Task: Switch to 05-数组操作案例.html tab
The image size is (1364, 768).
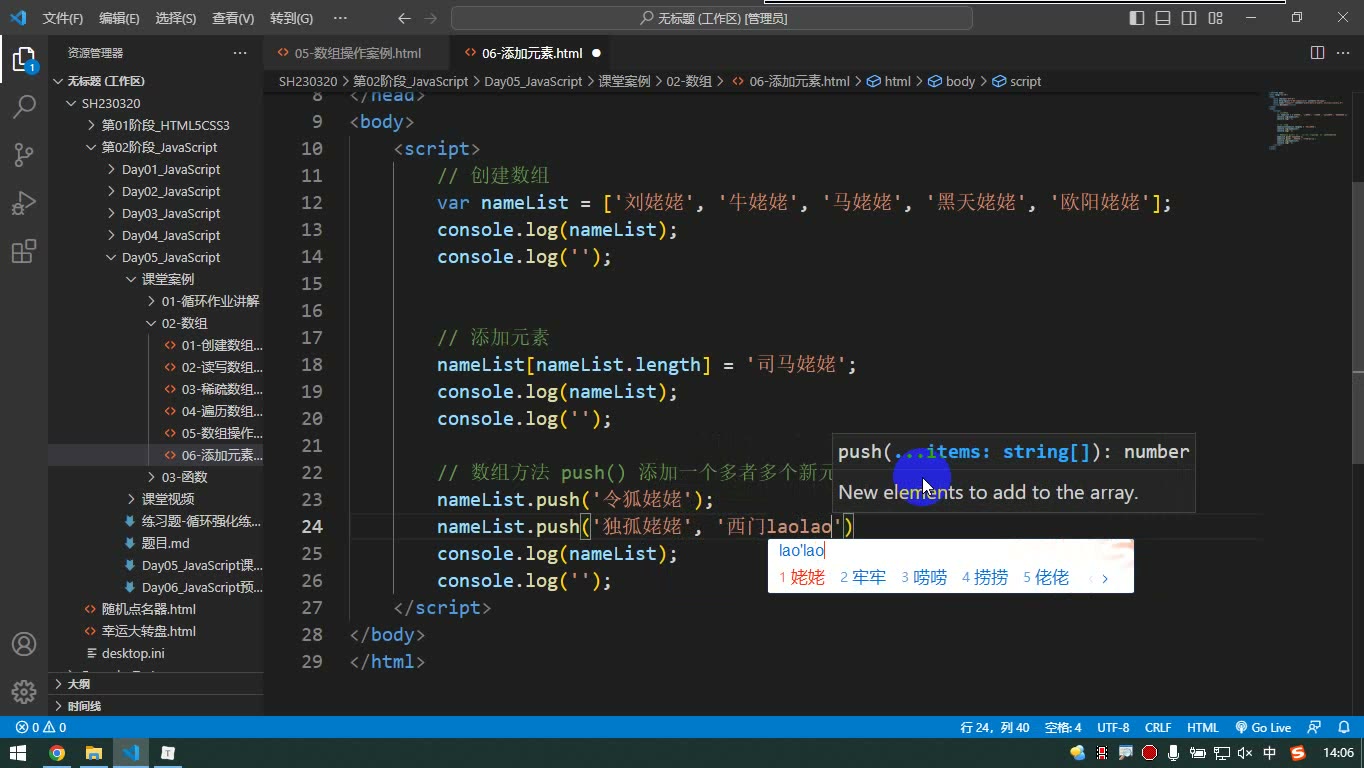Action: 357,53
